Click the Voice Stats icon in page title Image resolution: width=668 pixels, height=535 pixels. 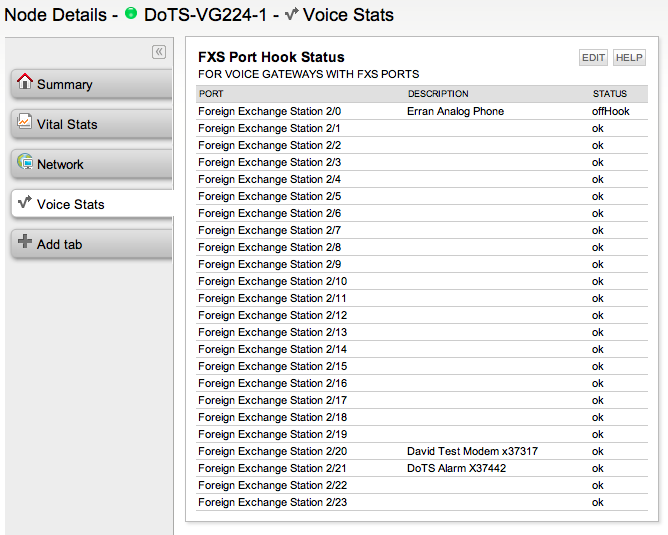(x=292, y=15)
